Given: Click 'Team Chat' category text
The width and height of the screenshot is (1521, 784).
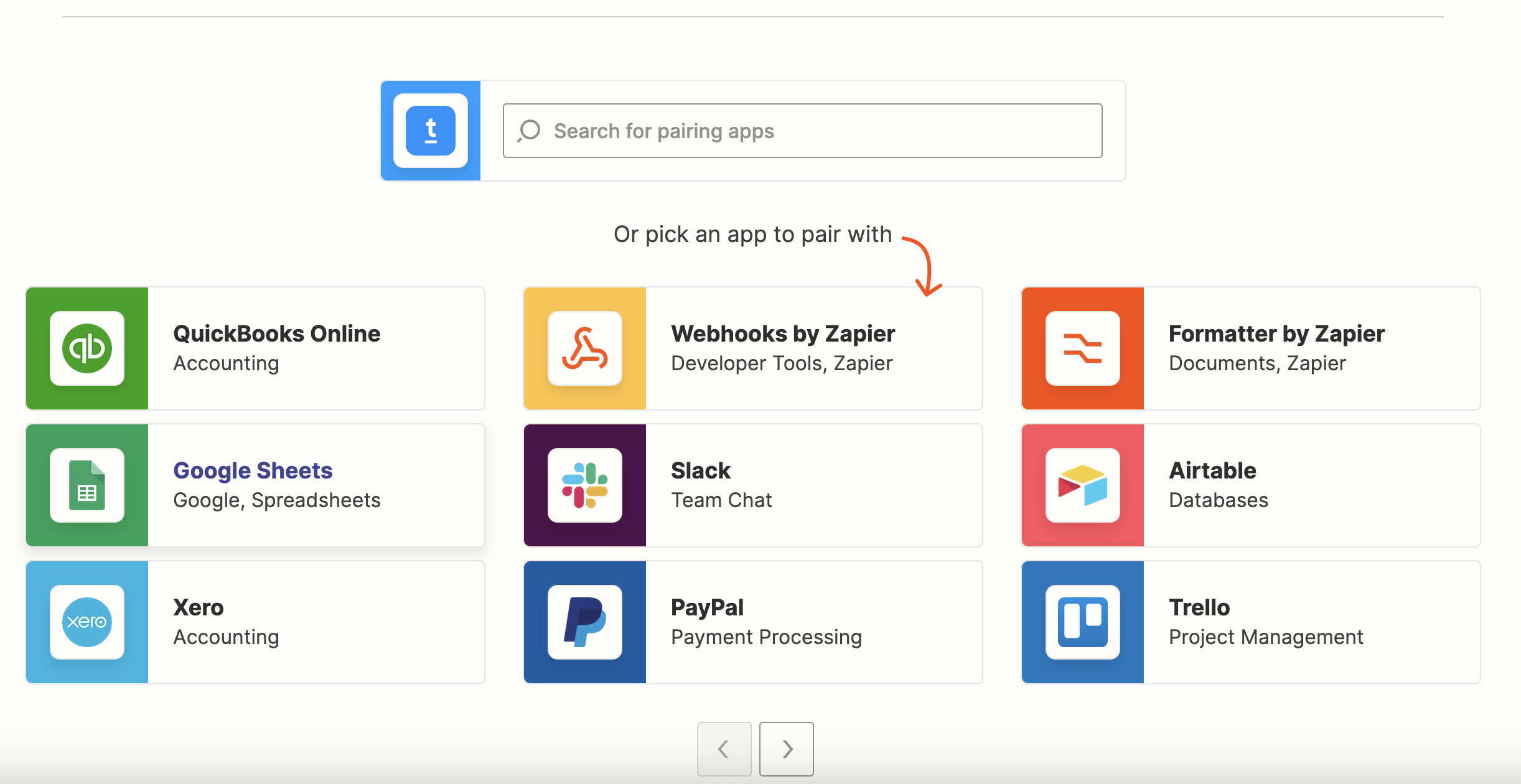Looking at the screenshot, I should (x=721, y=500).
